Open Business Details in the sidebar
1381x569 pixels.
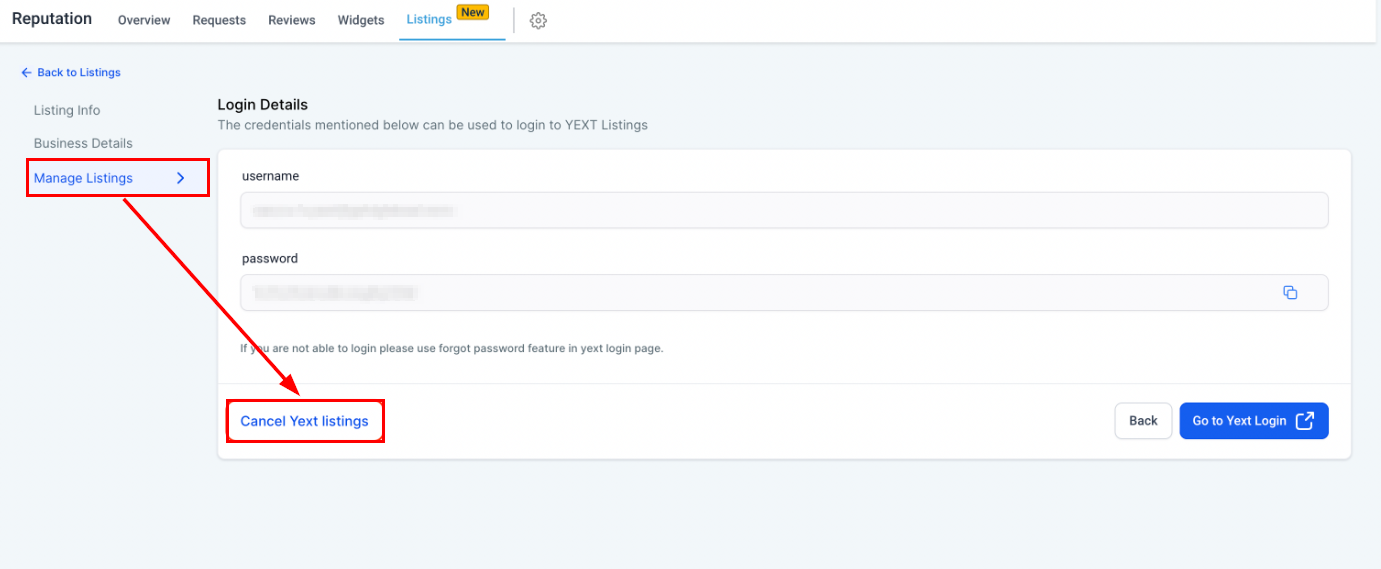(83, 143)
